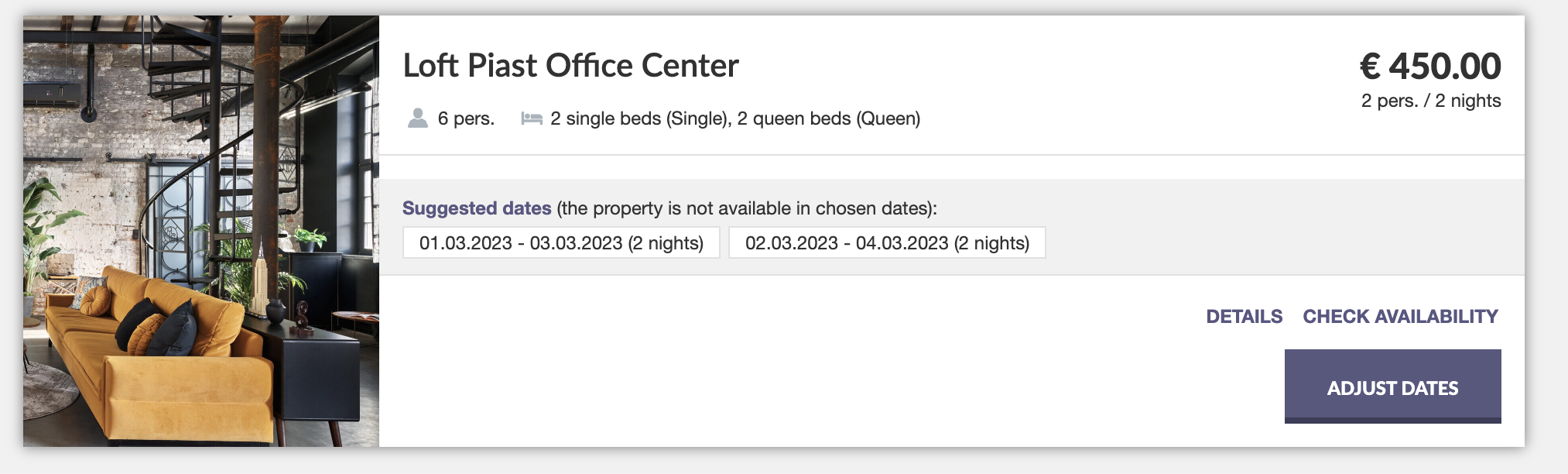Click the € 450.00 price
The image size is (1568, 474).
tap(1430, 66)
